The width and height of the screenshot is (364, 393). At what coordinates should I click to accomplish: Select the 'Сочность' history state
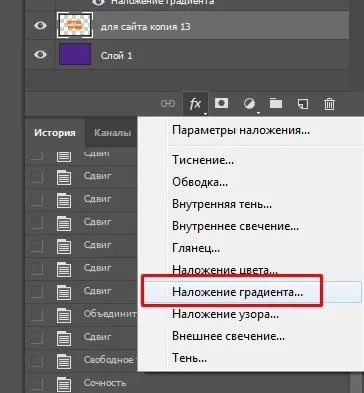pos(105,383)
